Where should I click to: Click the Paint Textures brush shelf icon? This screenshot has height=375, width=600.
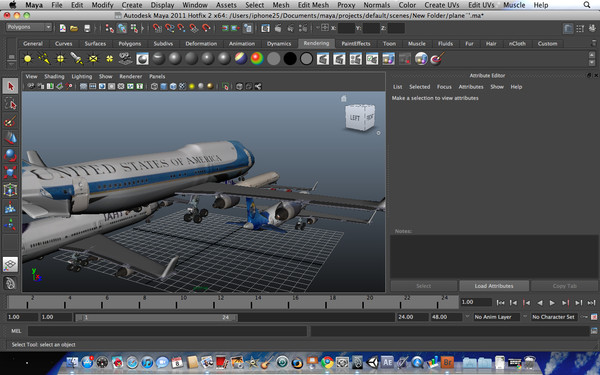tap(437, 59)
